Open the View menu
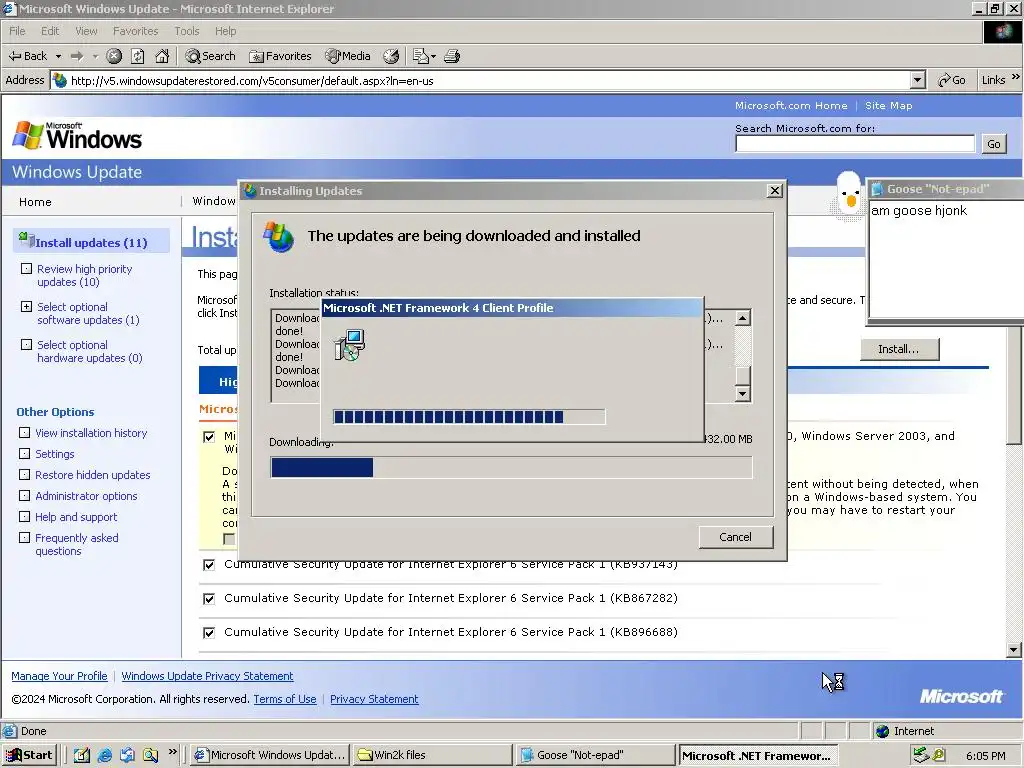Viewport: 1024px width, 768px height. coord(86,31)
